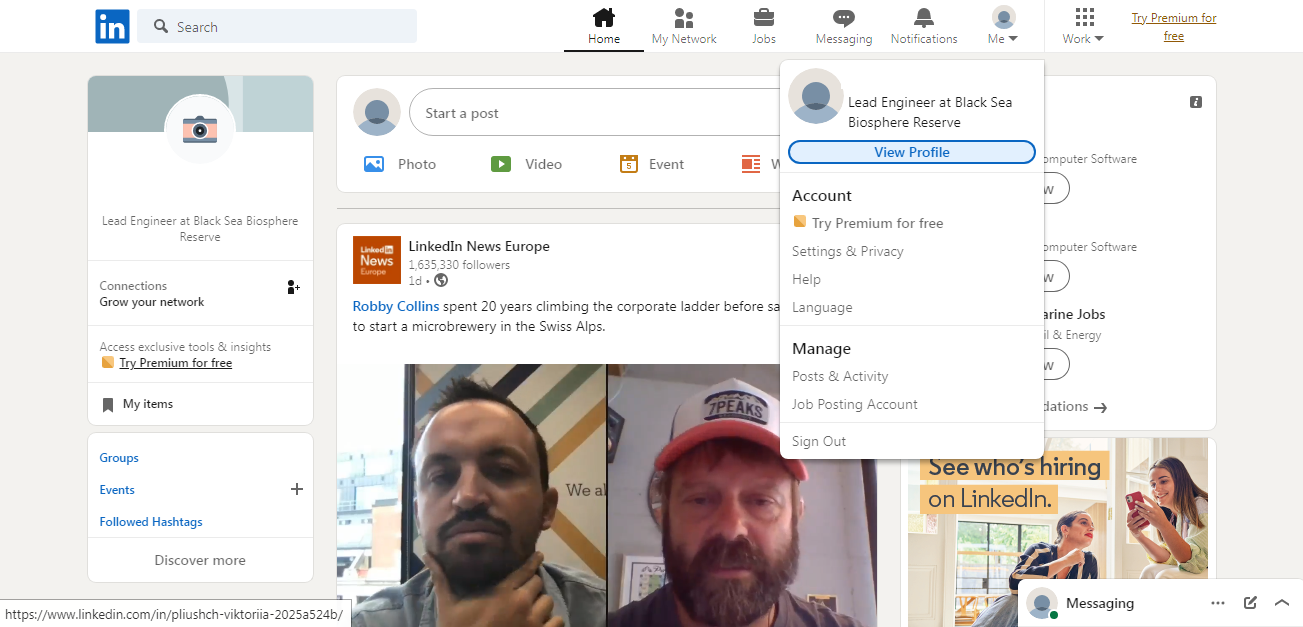Open the Messaging tab in navbar
The width and height of the screenshot is (1303, 627).
(x=844, y=27)
